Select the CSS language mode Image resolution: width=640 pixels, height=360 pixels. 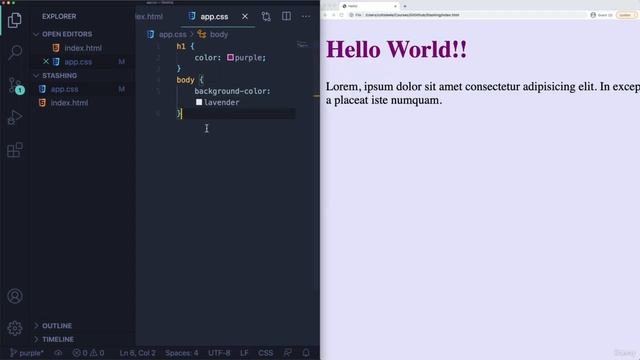click(265, 353)
